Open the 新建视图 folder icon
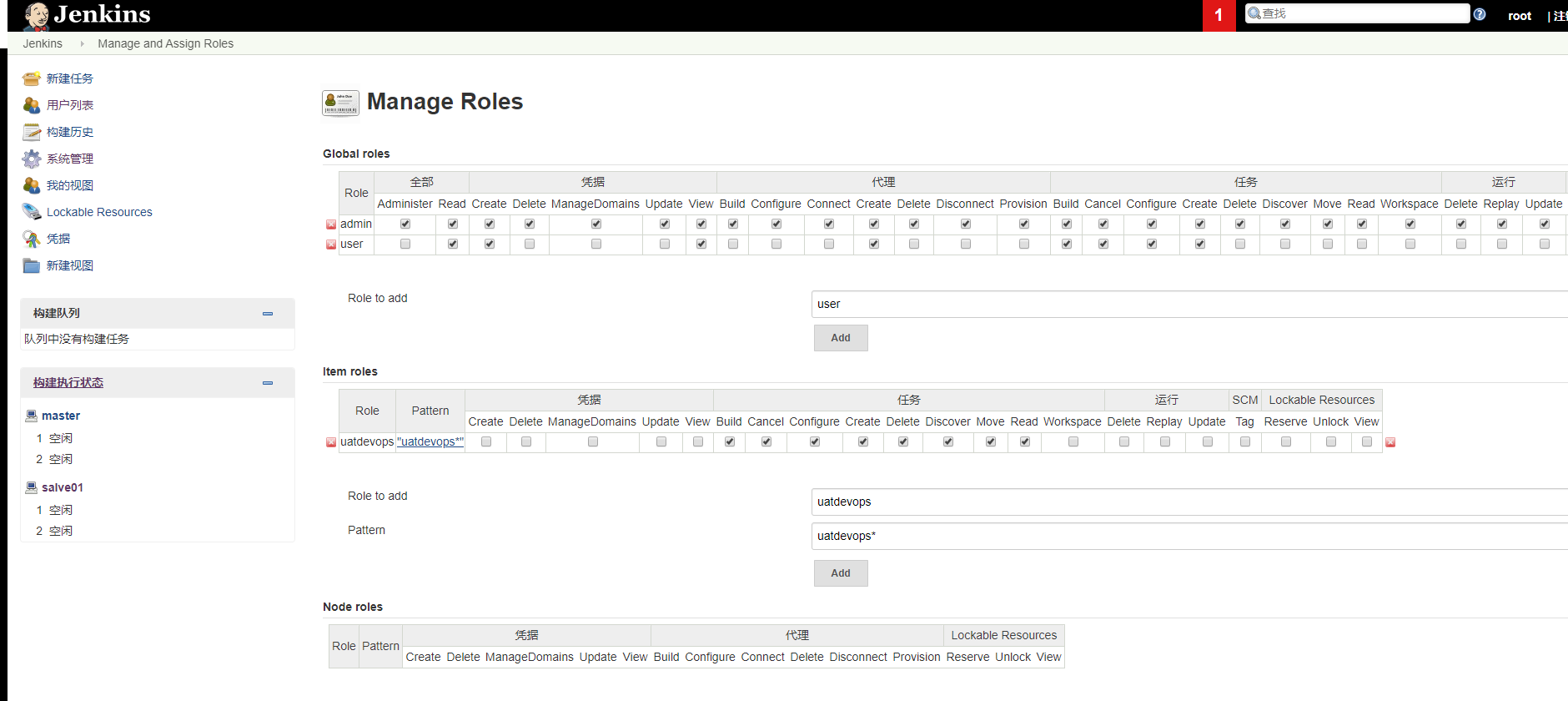The image size is (1568, 701). (x=32, y=265)
